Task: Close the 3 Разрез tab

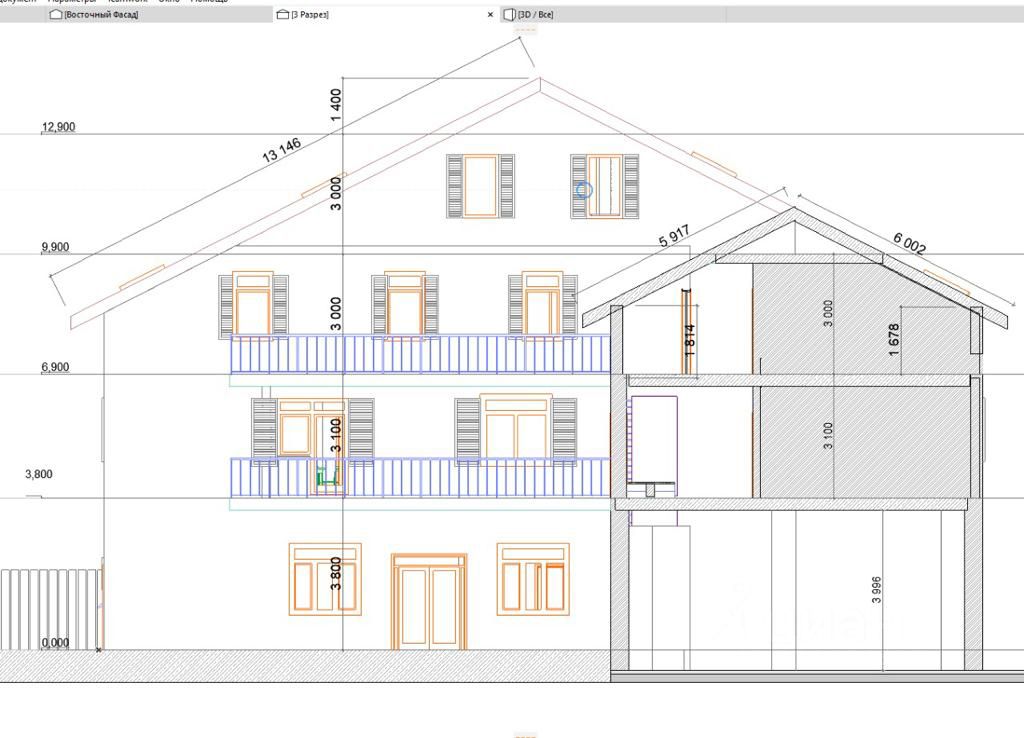Action: coord(490,14)
